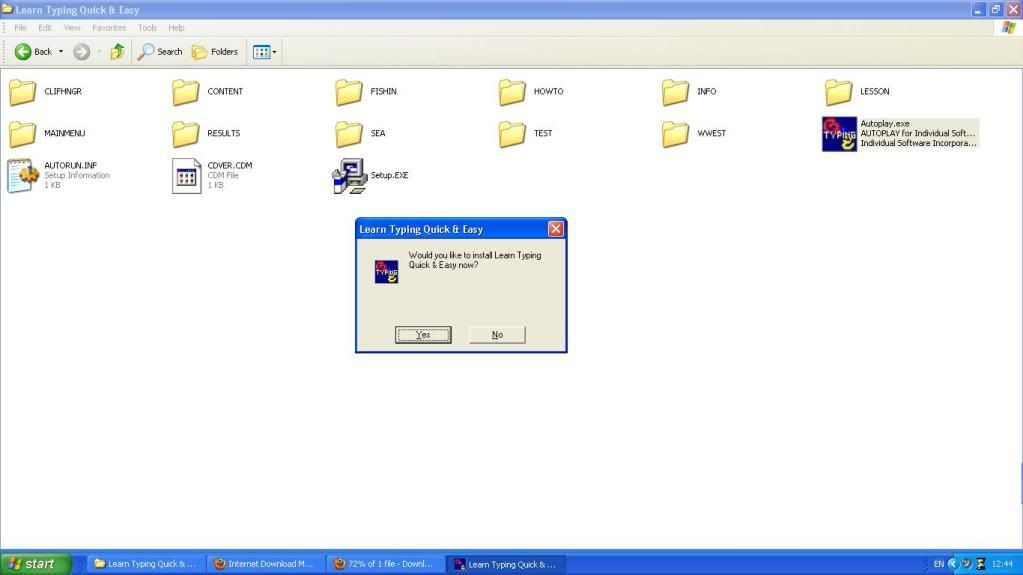Image resolution: width=1023 pixels, height=575 pixels.
Task: Select the AUTORUN.INF file icon
Action: point(23,176)
